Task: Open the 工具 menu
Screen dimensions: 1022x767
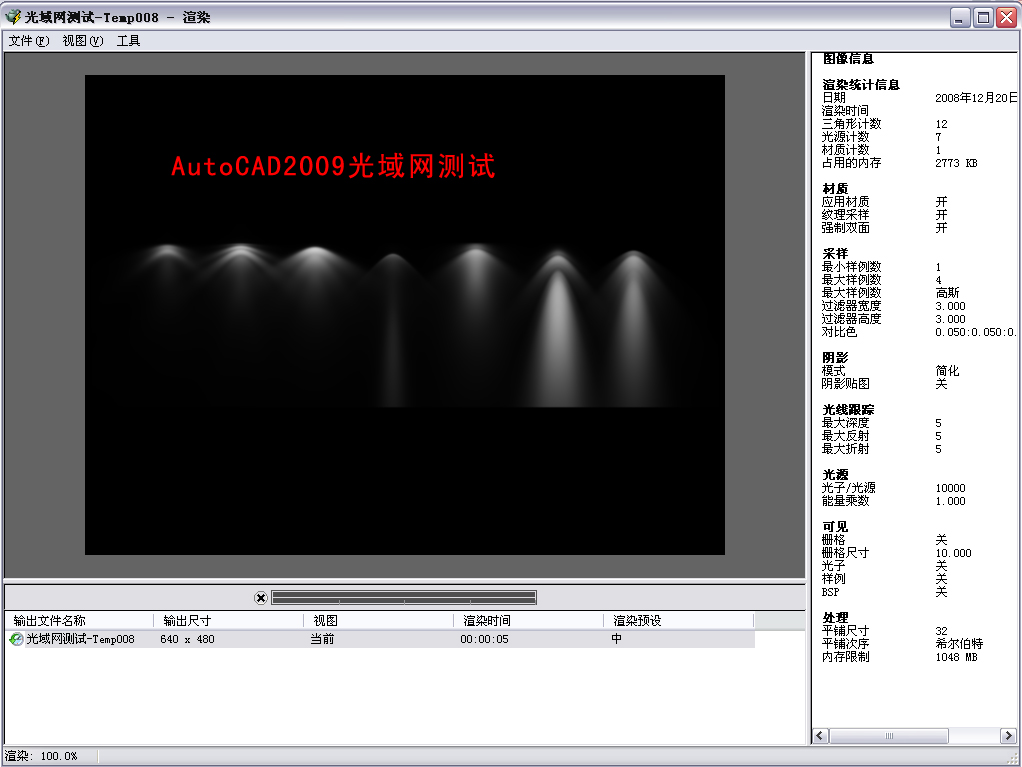Action: tap(128, 40)
